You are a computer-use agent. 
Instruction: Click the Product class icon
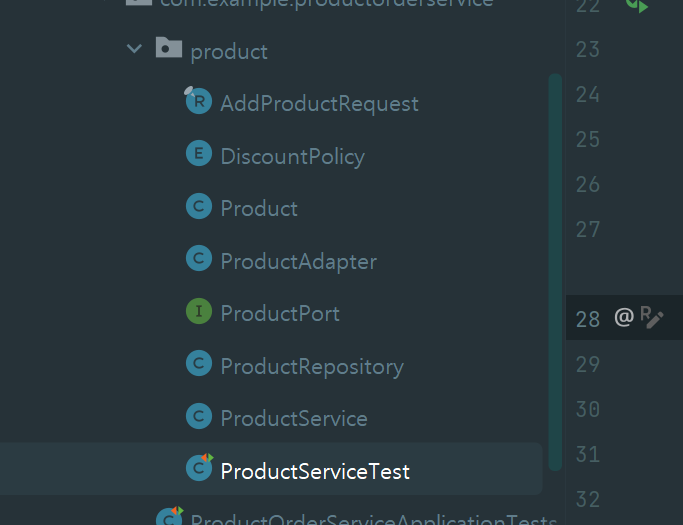[199, 206]
